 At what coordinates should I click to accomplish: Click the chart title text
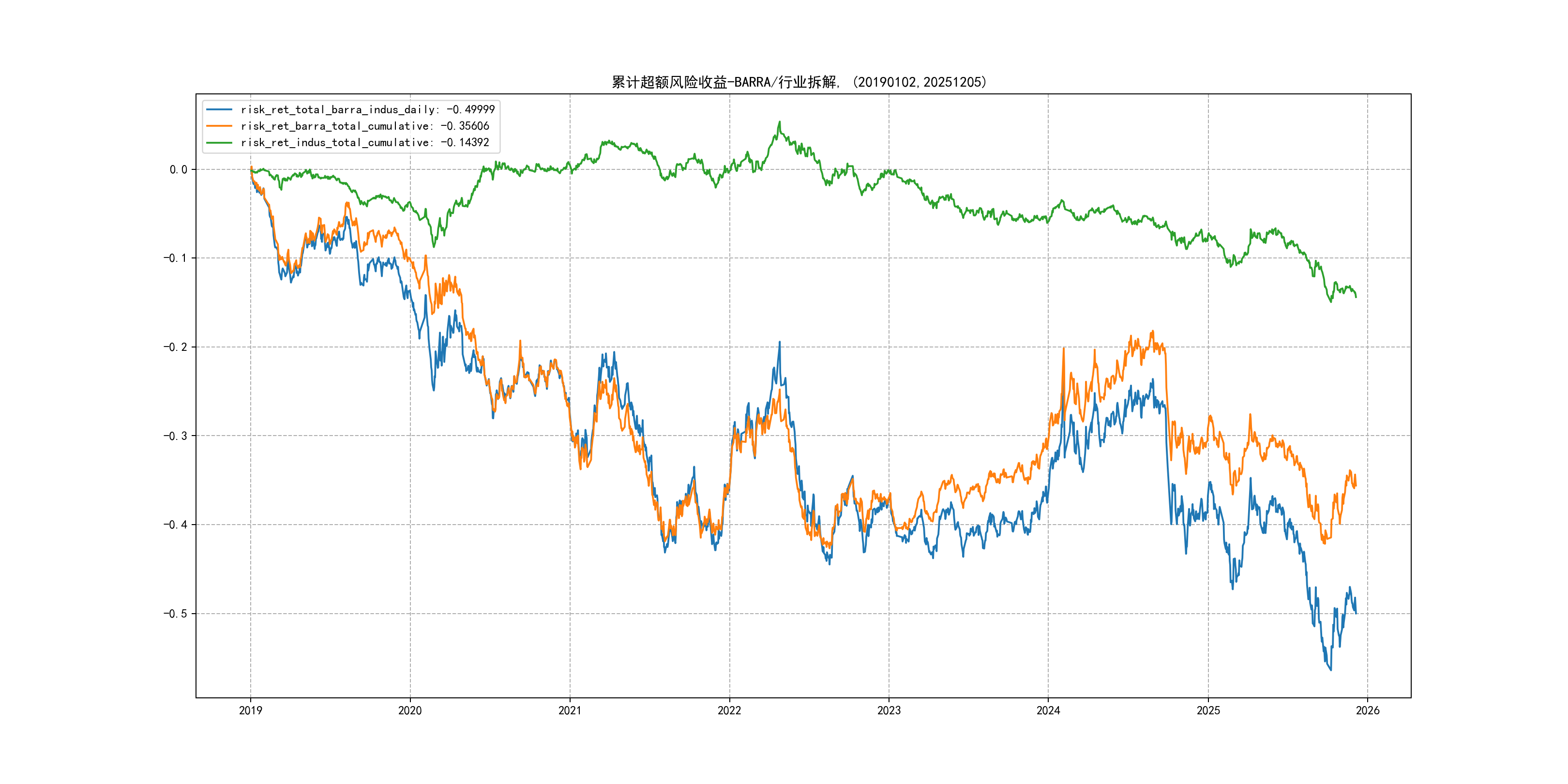[x=799, y=82]
